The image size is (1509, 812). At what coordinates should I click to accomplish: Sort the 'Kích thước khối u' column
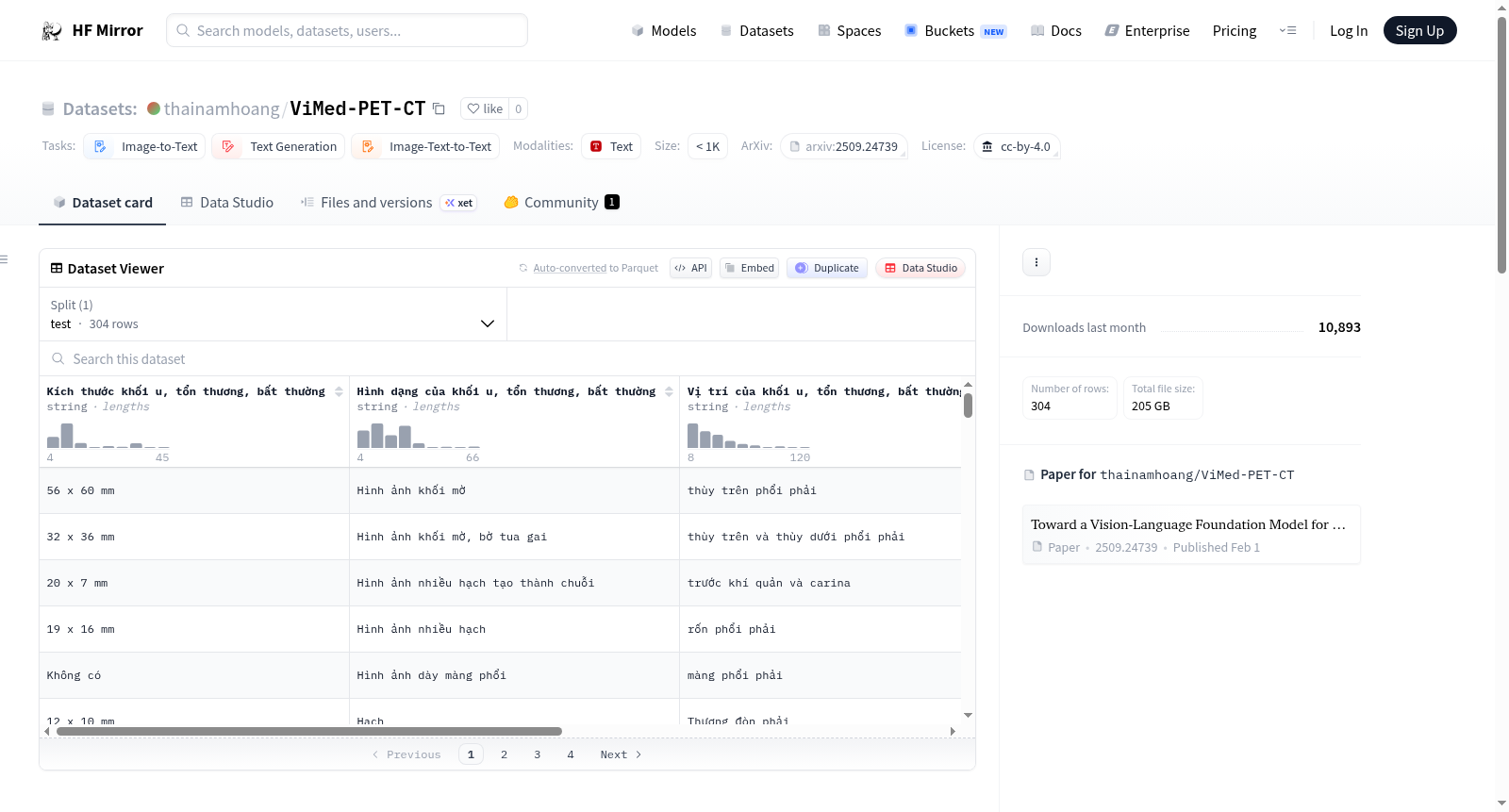(339, 391)
